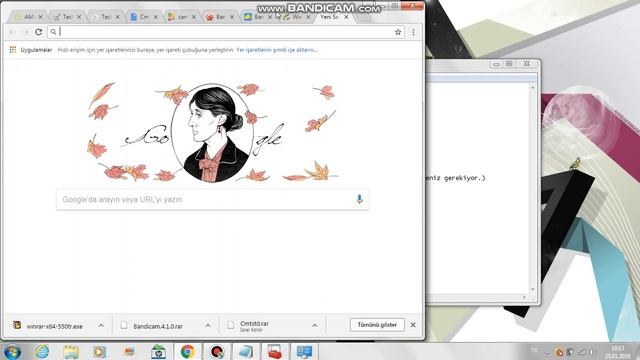This screenshot has width=640, height=360.
Task: Click the TR language indicator in the taskbar
Action: (534, 350)
